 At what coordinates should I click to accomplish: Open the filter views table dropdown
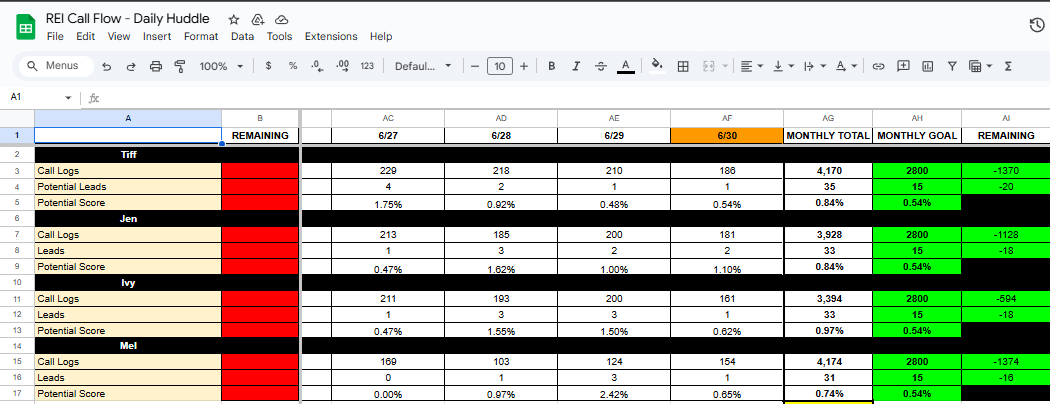click(980, 66)
